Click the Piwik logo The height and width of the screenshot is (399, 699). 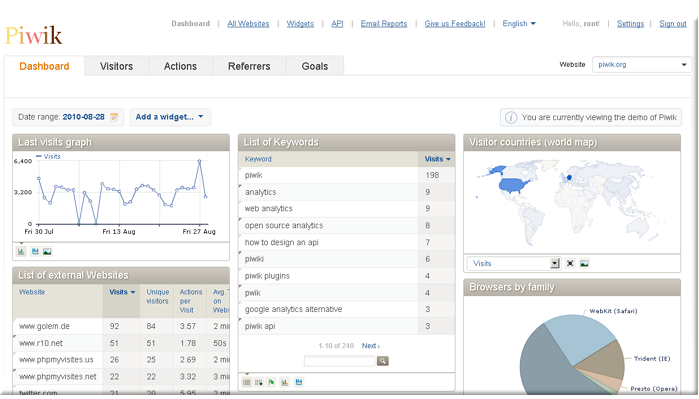pos(33,35)
